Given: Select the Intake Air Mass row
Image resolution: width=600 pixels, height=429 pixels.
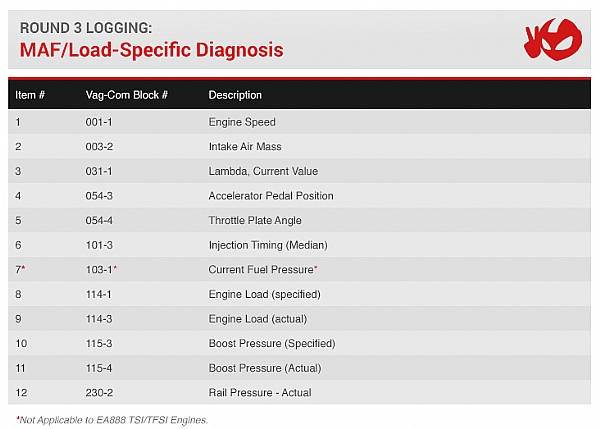Looking at the screenshot, I should click(299, 147).
